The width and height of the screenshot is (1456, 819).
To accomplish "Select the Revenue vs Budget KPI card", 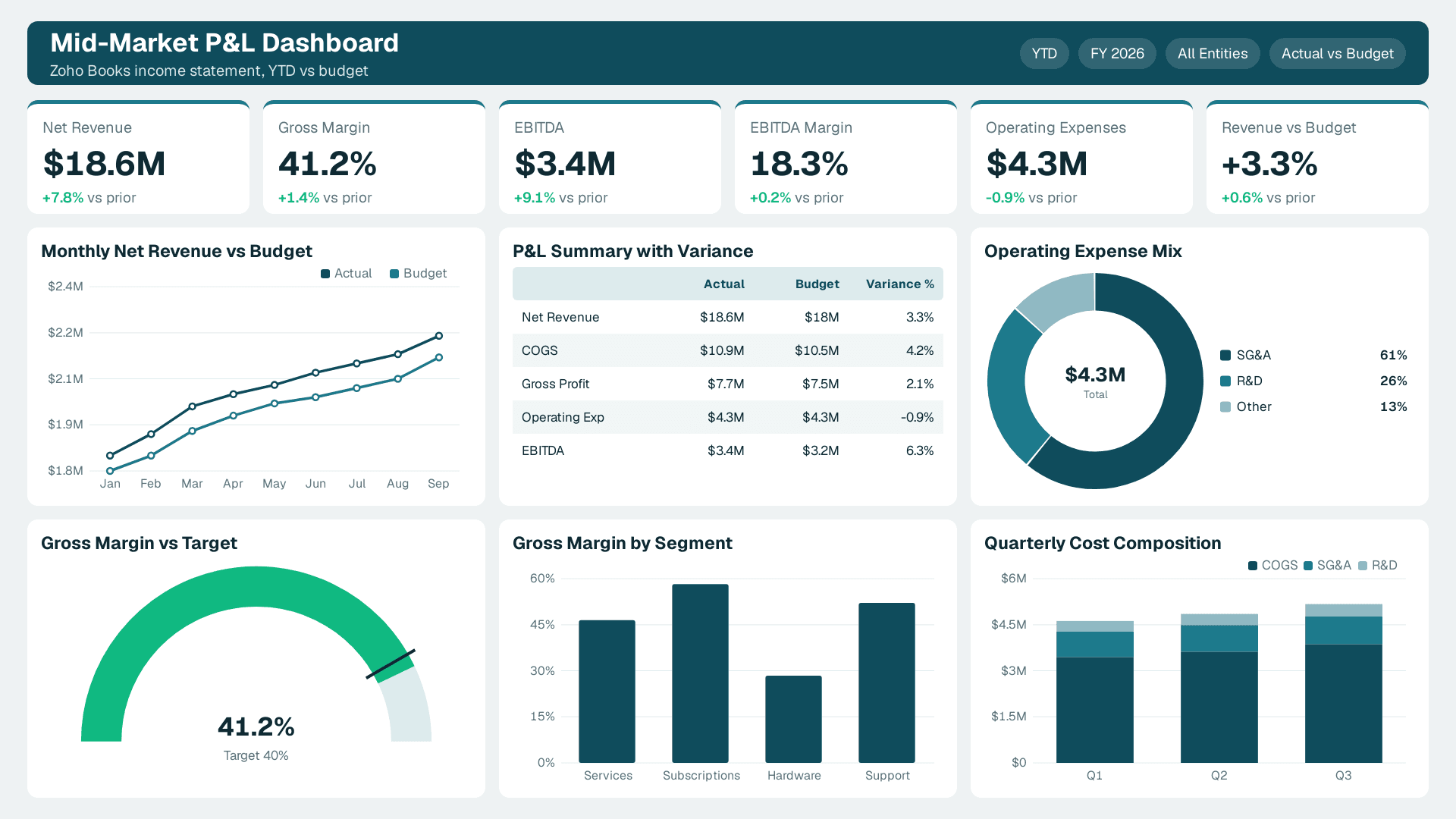I will 1317,157.
